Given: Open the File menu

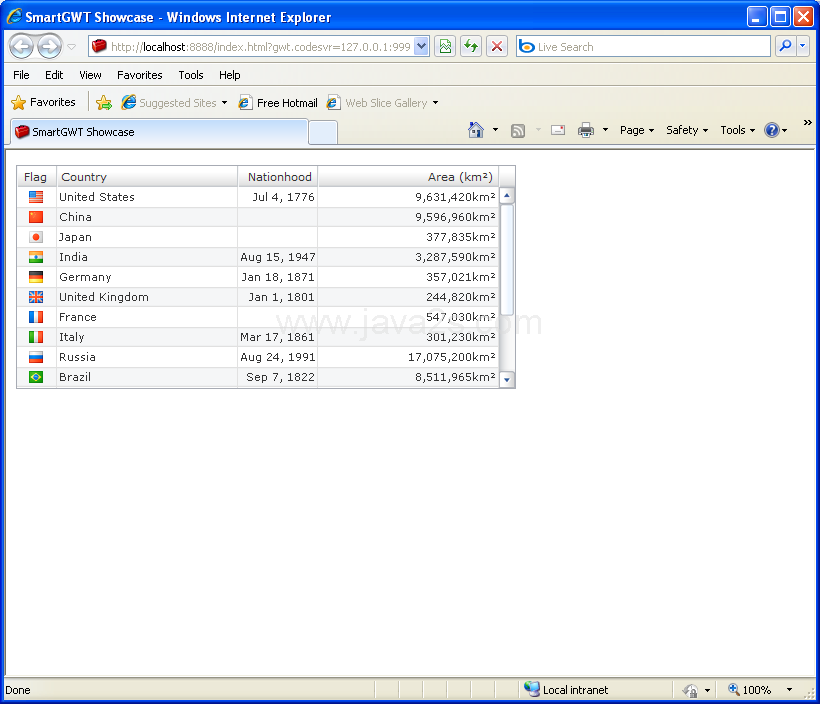Looking at the screenshot, I should click(21, 75).
